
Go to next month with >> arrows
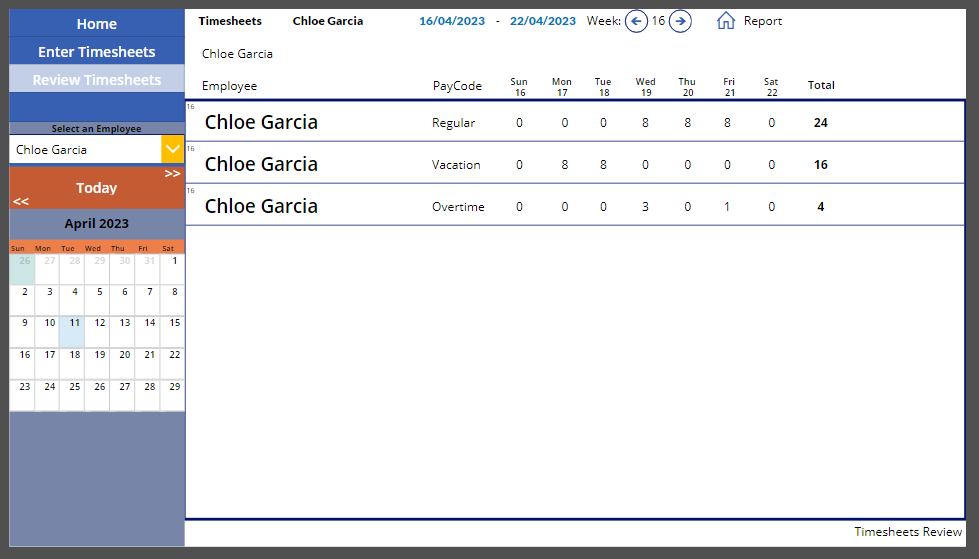pos(172,173)
